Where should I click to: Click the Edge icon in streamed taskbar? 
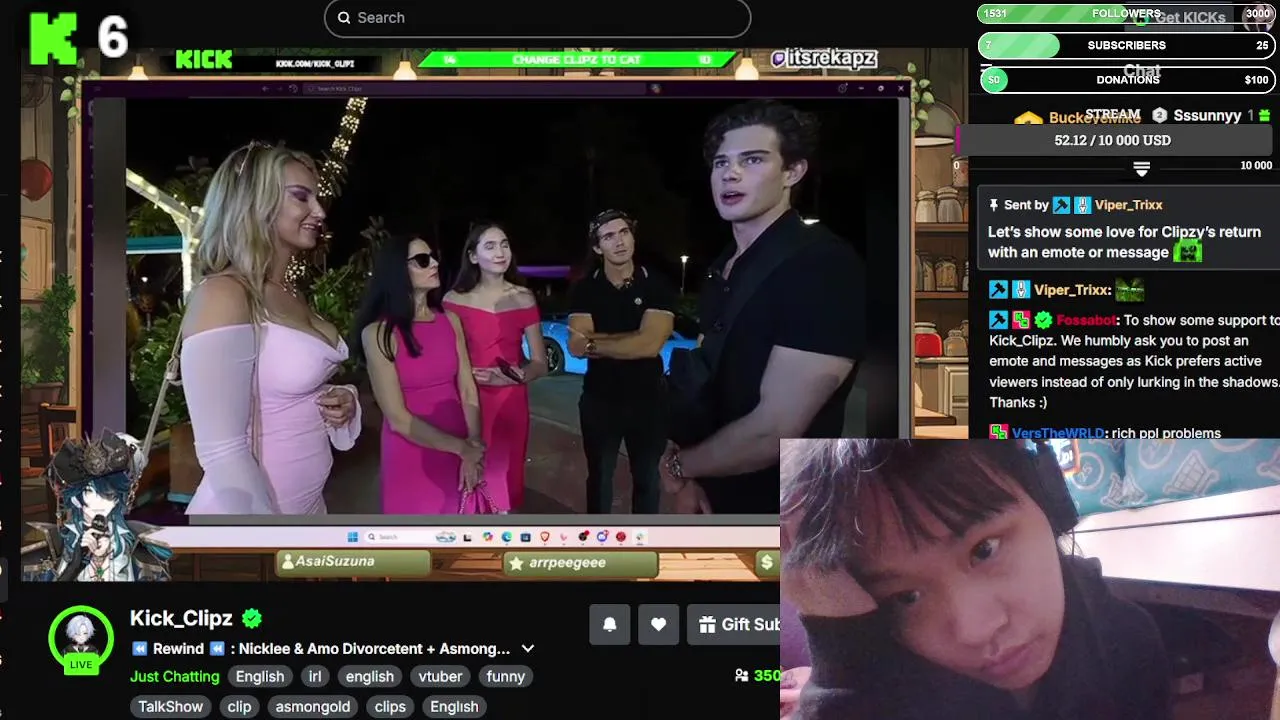pos(506,537)
